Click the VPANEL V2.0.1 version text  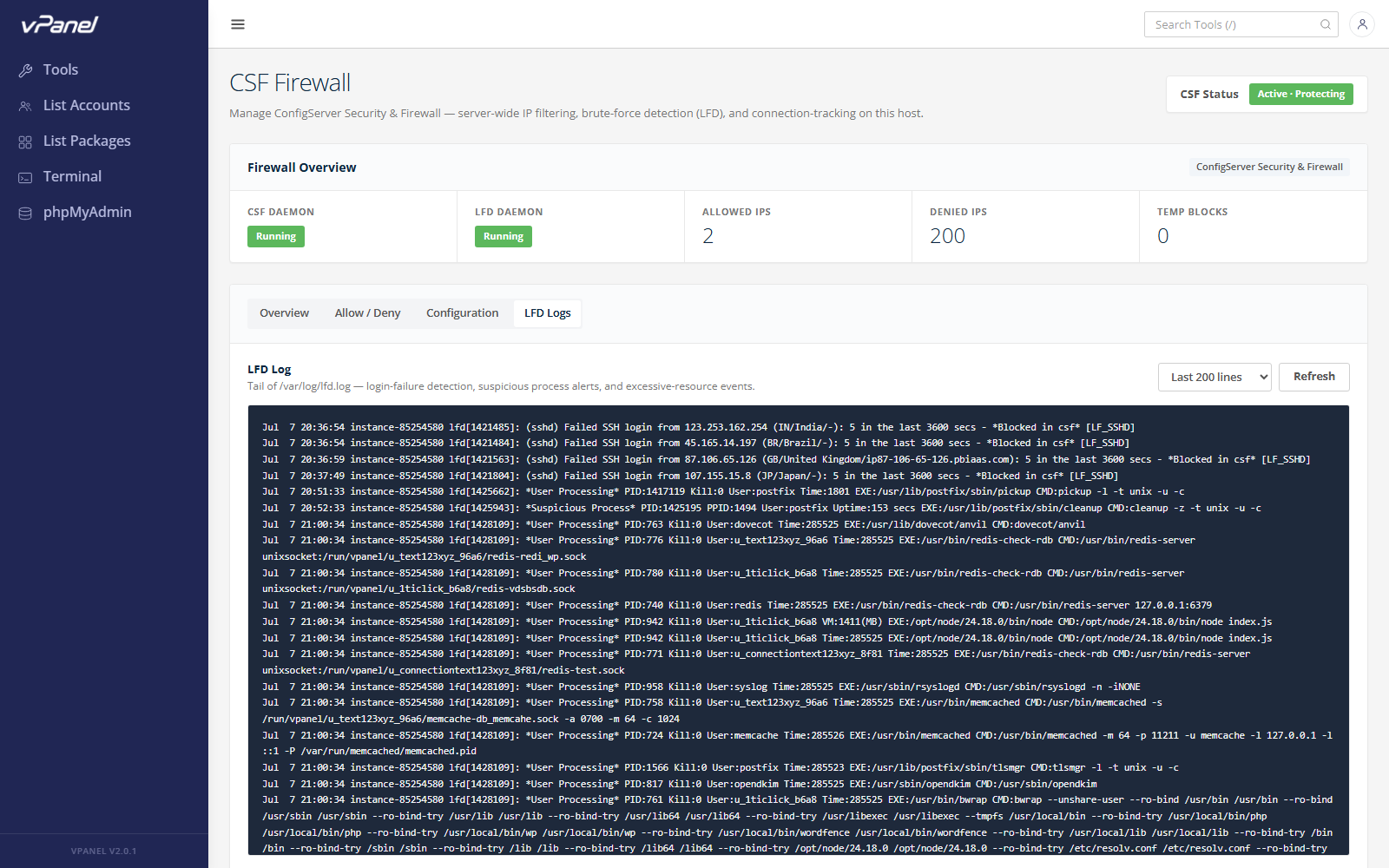103,852
